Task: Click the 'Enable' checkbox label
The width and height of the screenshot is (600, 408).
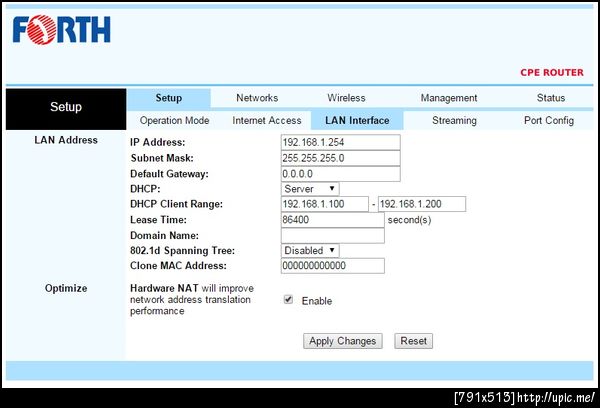Action: point(317,301)
